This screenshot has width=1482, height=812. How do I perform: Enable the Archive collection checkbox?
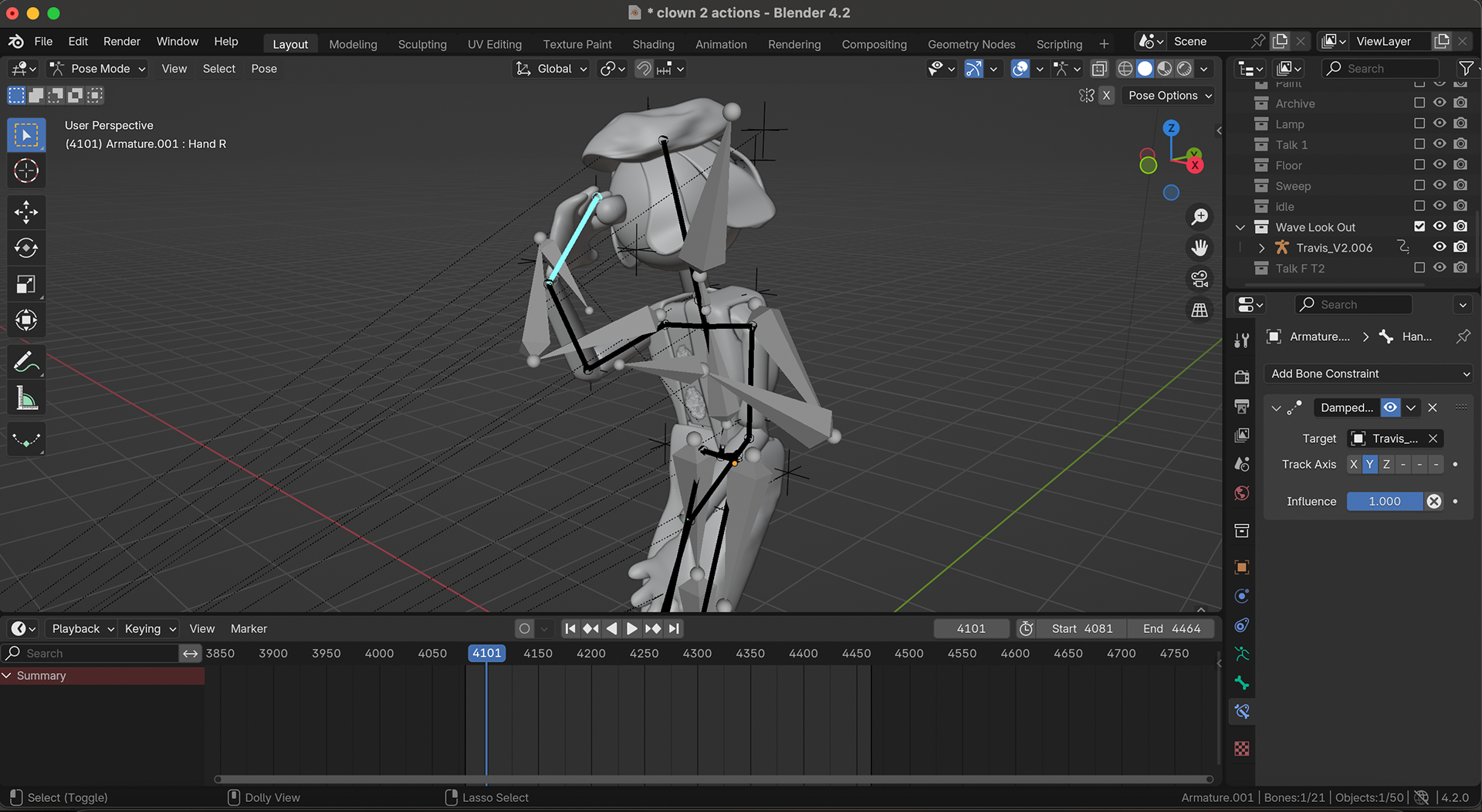point(1419,103)
